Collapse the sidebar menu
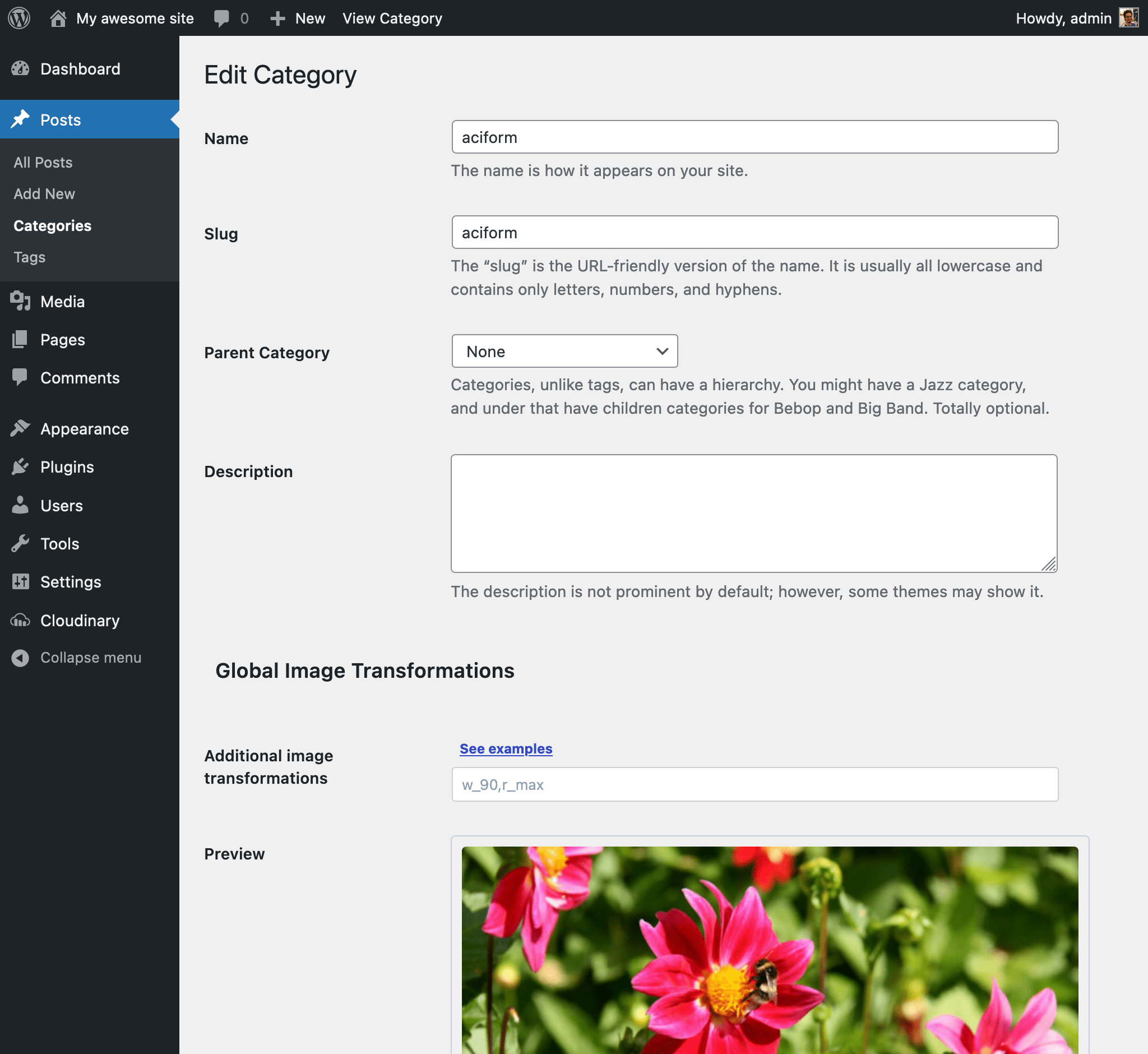Image resolution: width=1148 pixels, height=1054 pixels. pos(90,658)
